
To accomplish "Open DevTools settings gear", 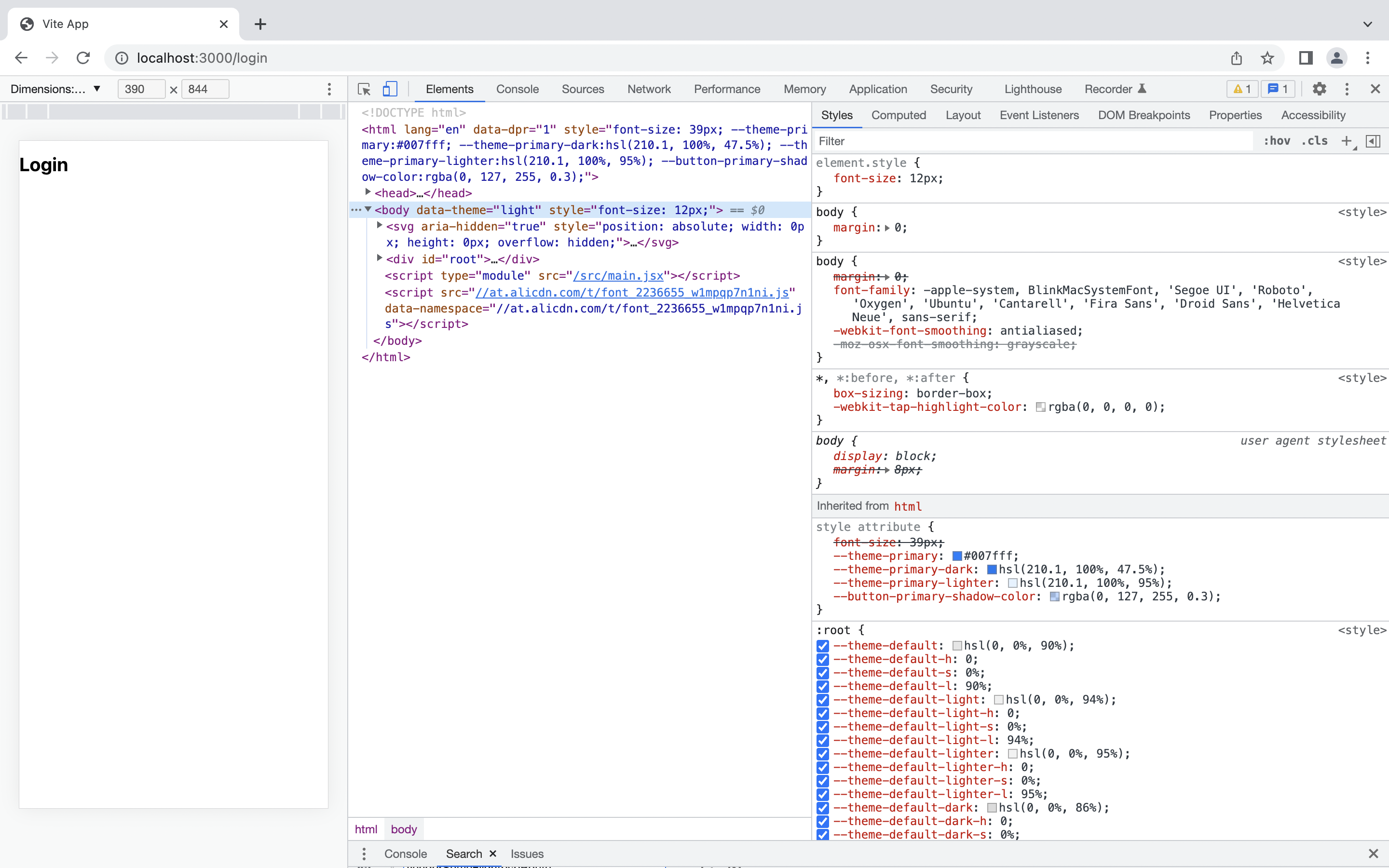I will (1319, 89).
